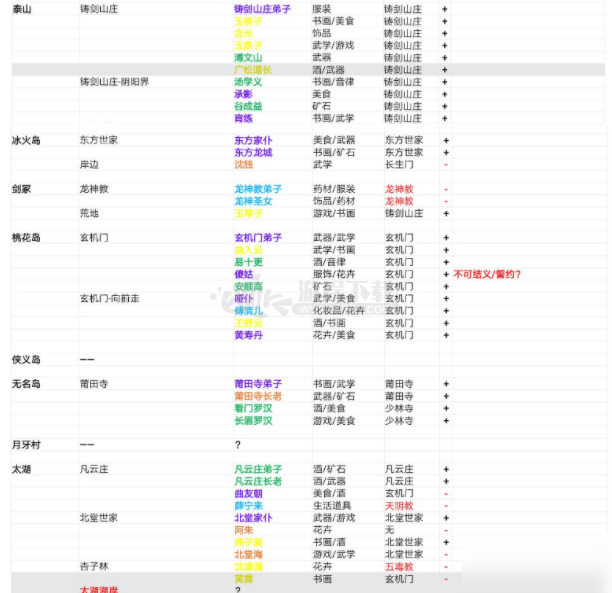Click the name cell '东方家仆'
612x593 pixels.
(x=253, y=140)
